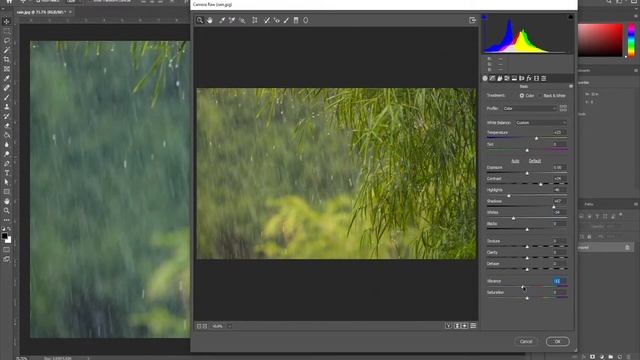Select the Spot Removal tool
The height and width of the screenshot is (360, 640).
pyautogui.click(x=267, y=20)
